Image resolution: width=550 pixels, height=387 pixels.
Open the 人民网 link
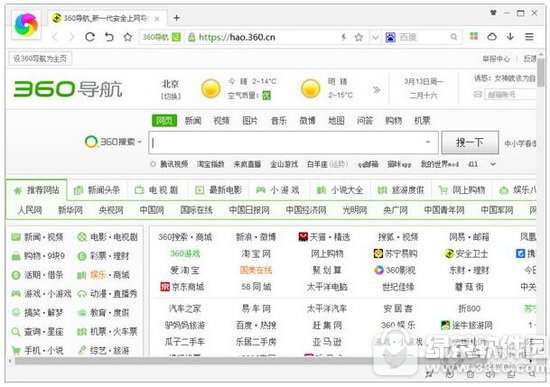30,210
